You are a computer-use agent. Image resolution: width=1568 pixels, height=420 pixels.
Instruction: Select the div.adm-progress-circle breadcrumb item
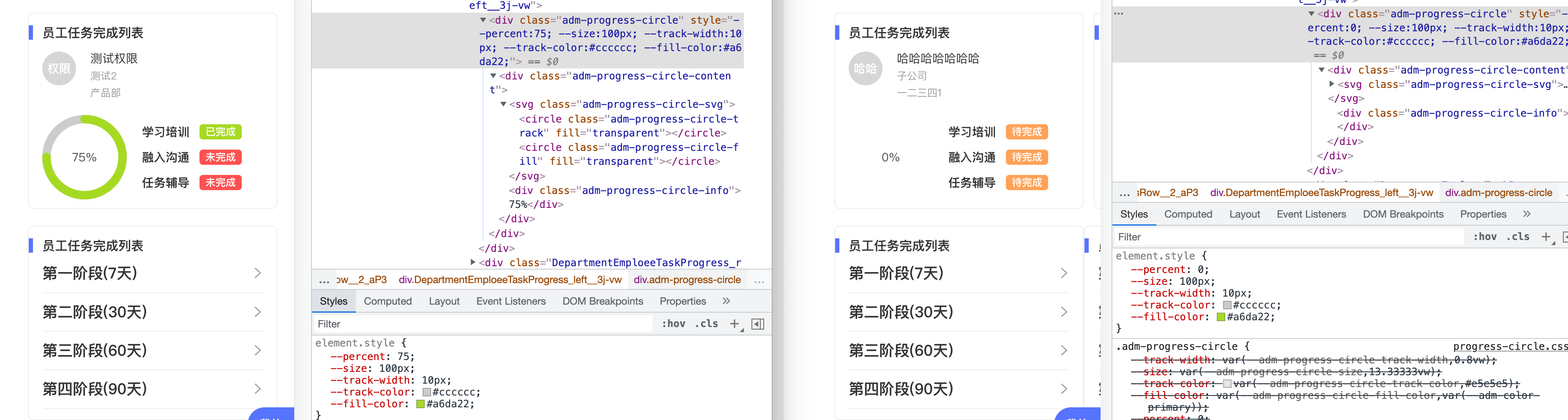tap(688, 280)
